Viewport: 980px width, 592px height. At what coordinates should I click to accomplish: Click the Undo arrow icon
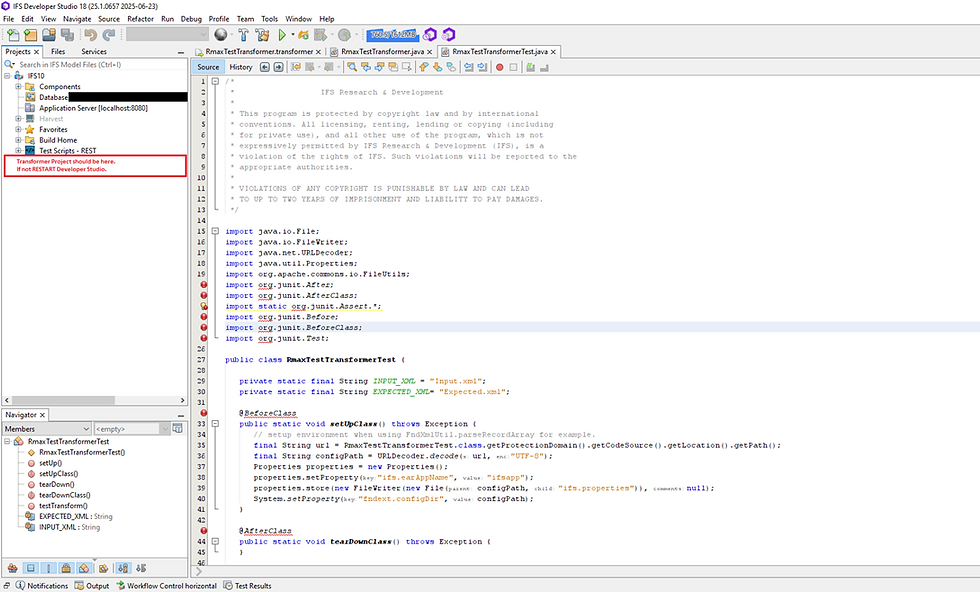click(x=91, y=35)
